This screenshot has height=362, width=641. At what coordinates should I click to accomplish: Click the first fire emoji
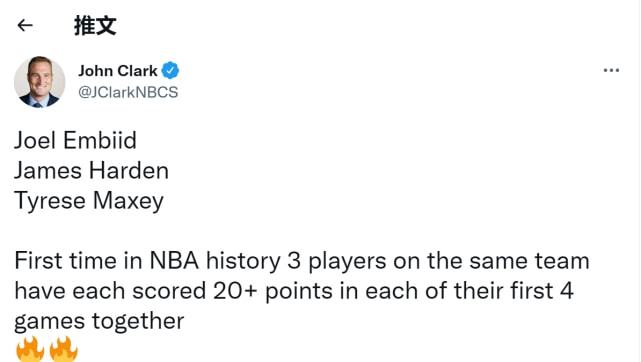pos(30,349)
